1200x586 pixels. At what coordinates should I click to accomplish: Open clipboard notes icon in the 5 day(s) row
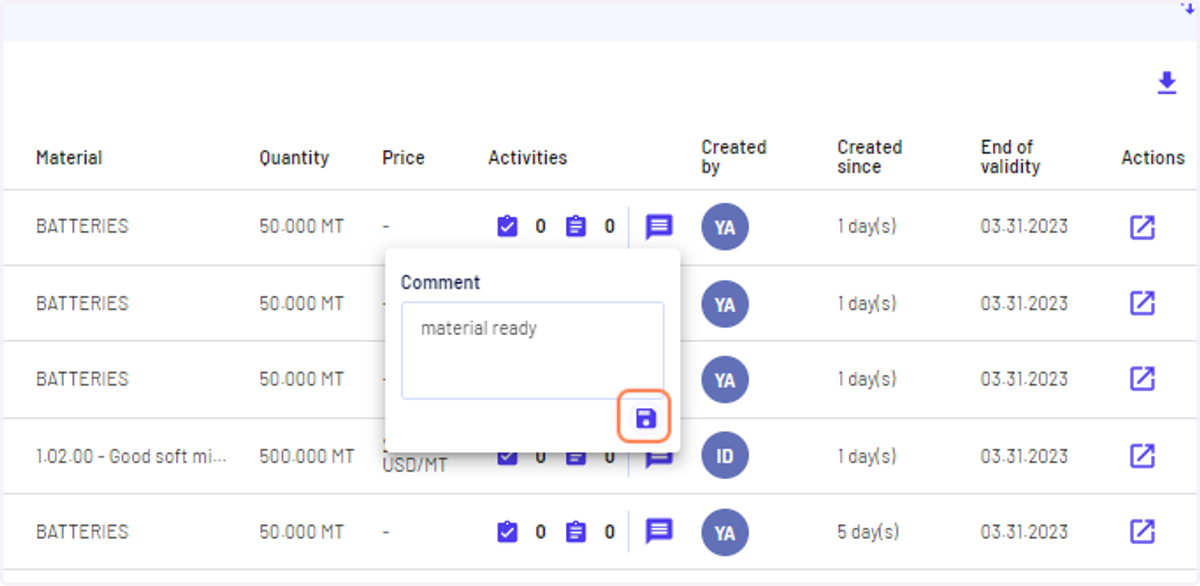[576, 532]
